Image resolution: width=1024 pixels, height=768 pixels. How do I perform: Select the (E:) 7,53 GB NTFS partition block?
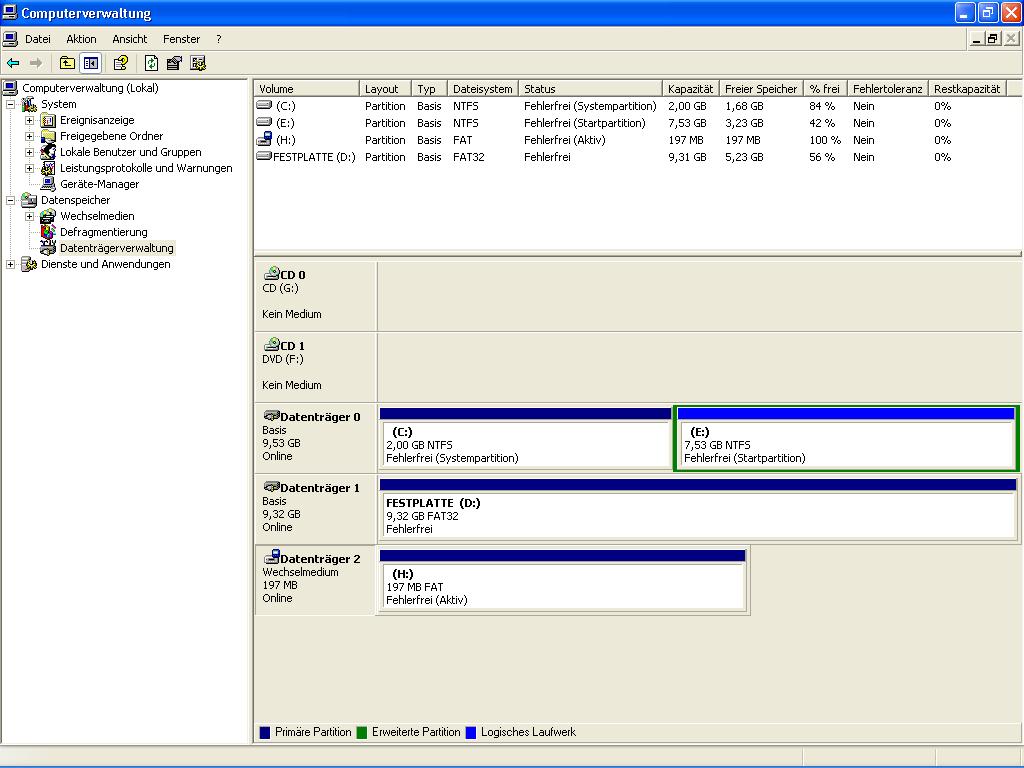[x=846, y=445]
